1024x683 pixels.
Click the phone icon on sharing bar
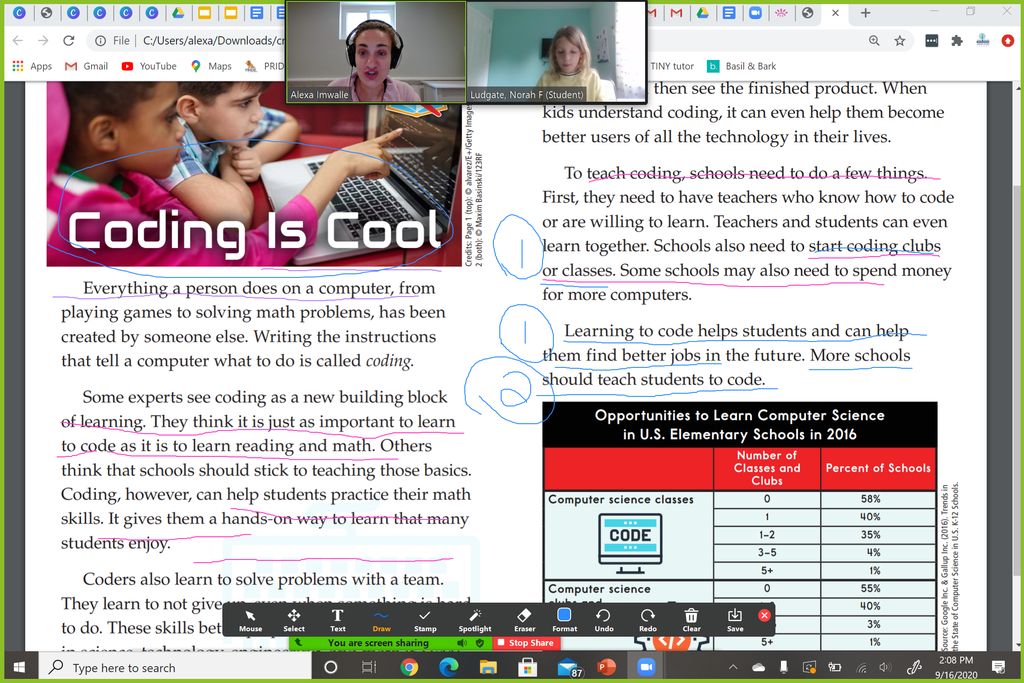tap(298, 643)
